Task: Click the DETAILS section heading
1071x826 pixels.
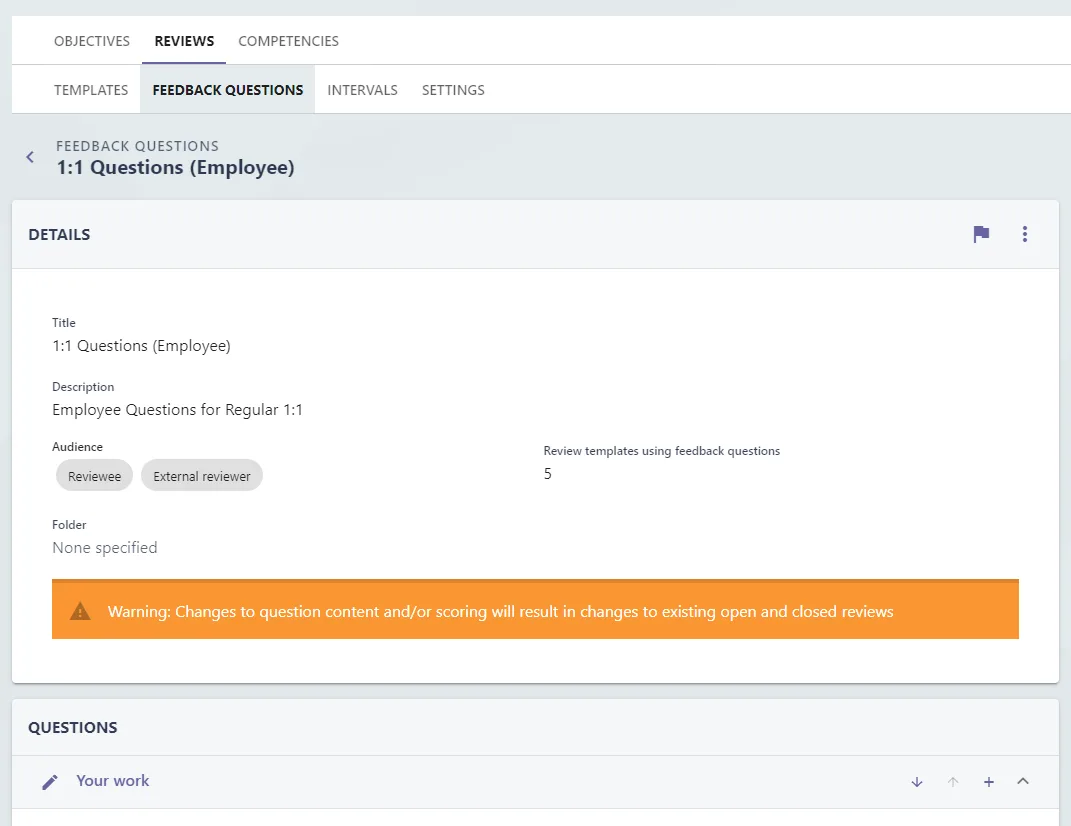Action: [x=59, y=234]
